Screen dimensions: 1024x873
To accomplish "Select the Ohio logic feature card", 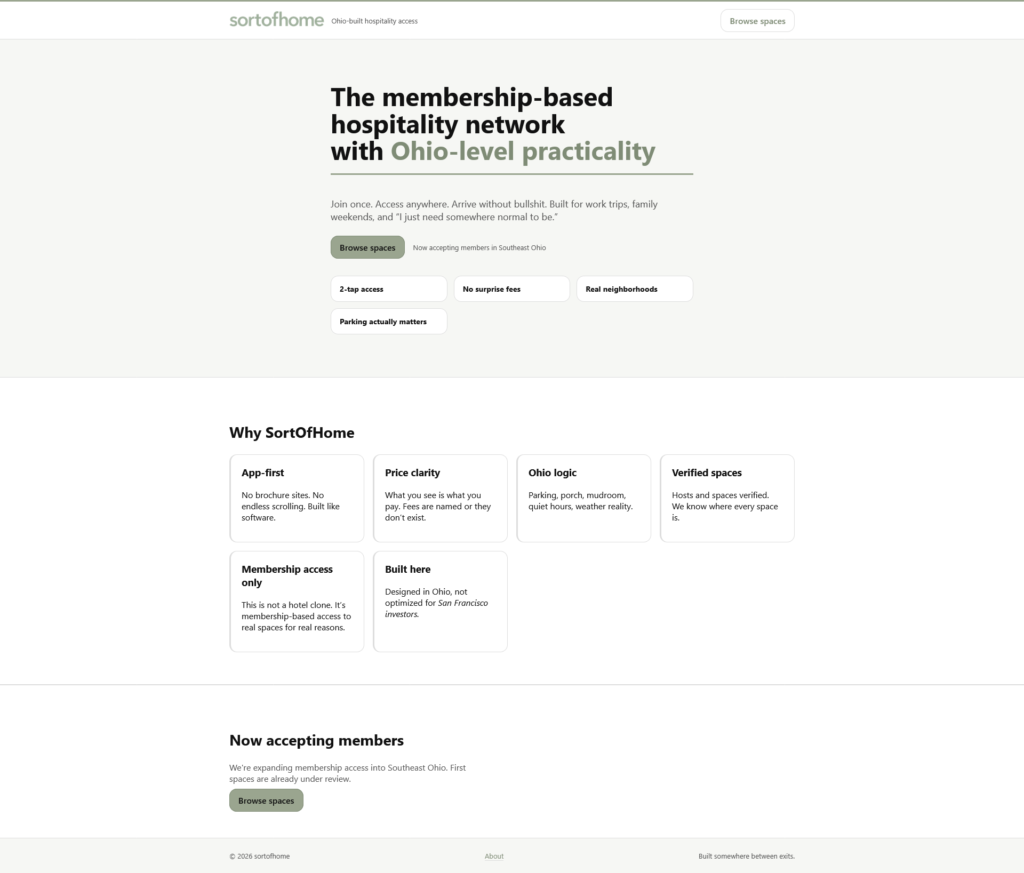I will pyautogui.click(x=583, y=498).
